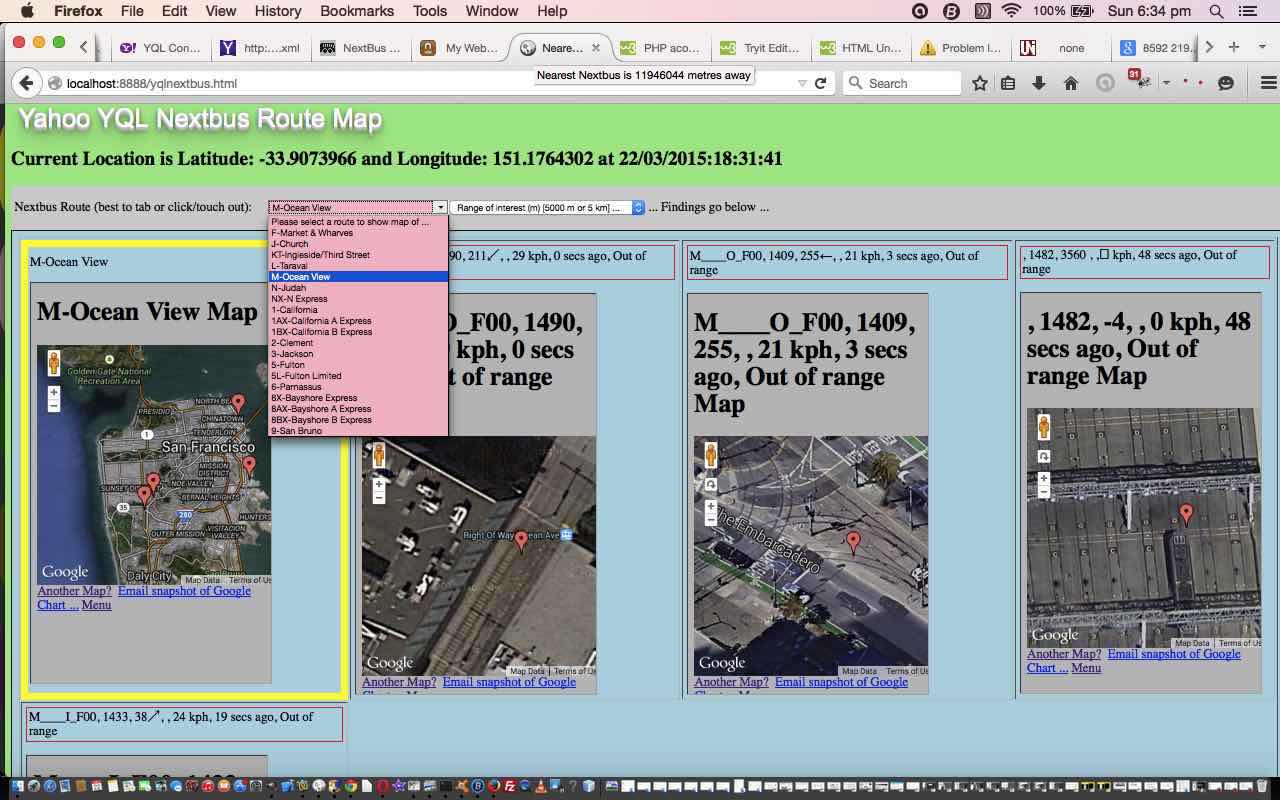Open the File menu
Viewport: 1280px width, 800px height.
(x=132, y=11)
